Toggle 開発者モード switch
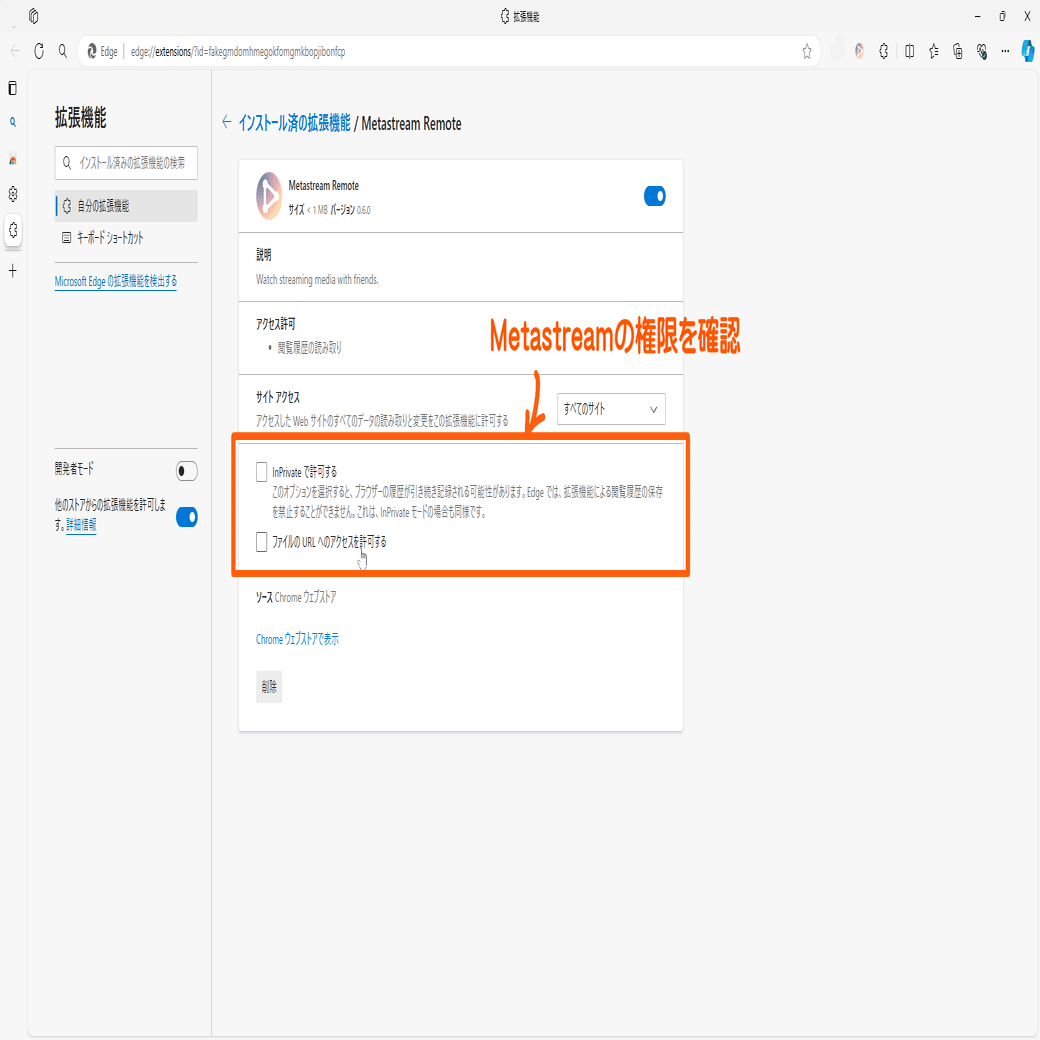 pyautogui.click(x=187, y=471)
